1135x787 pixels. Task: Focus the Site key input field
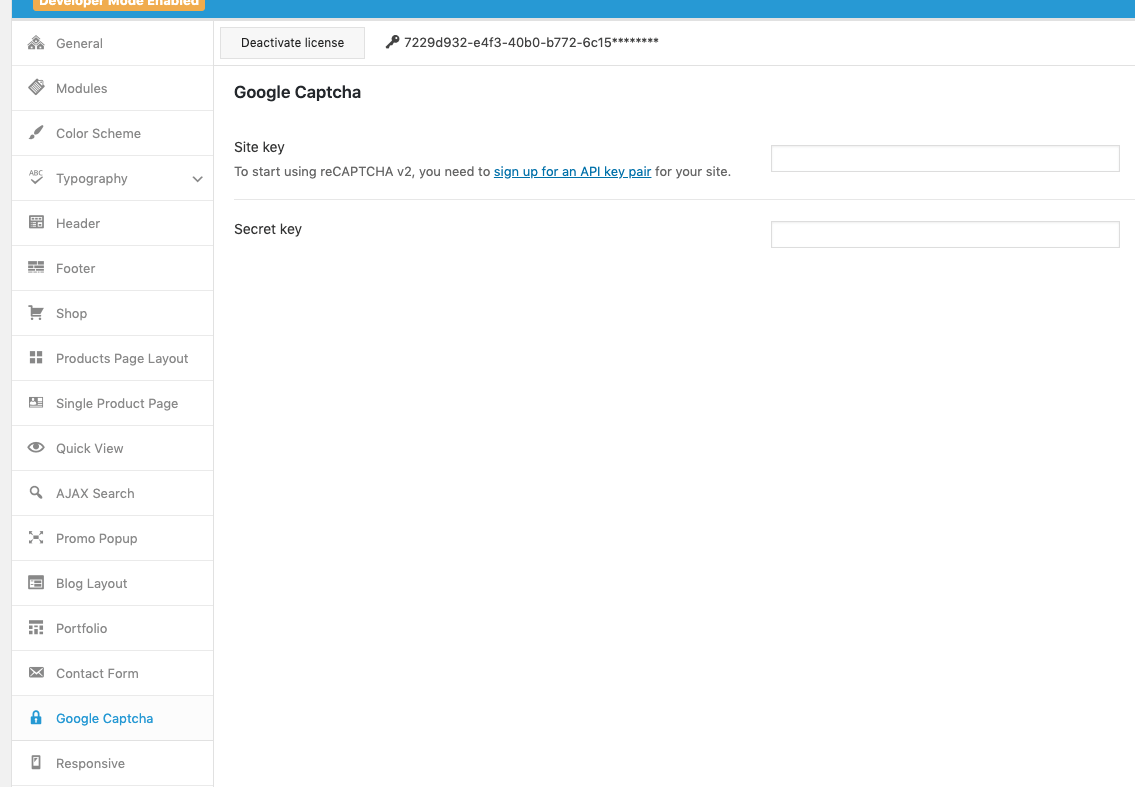click(x=945, y=159)
